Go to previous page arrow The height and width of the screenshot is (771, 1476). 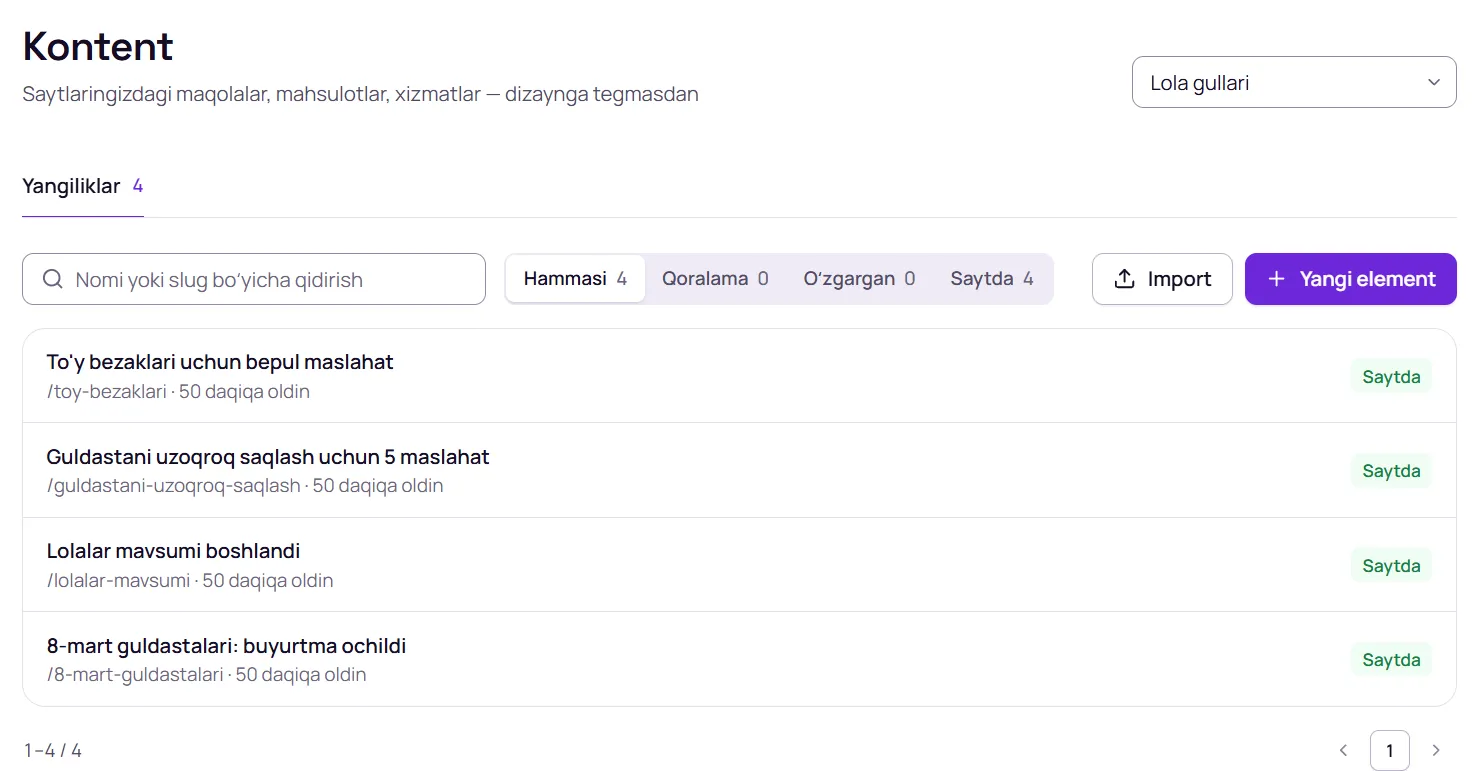[1343, 750]
